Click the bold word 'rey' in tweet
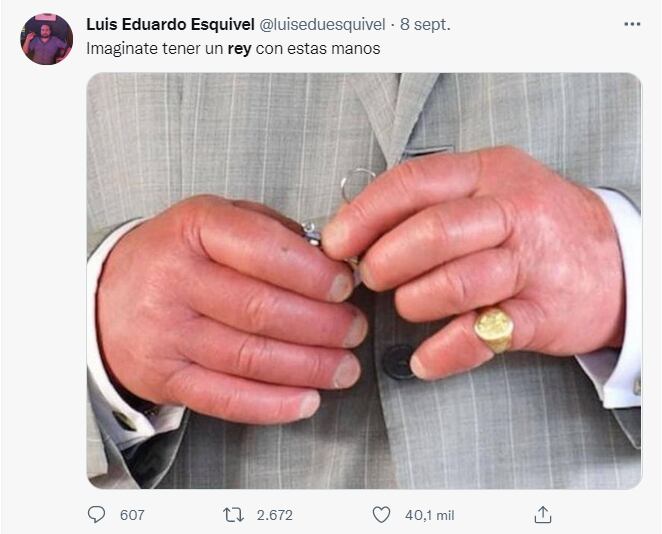The image size is (662, 534). (x=239, y=49)
